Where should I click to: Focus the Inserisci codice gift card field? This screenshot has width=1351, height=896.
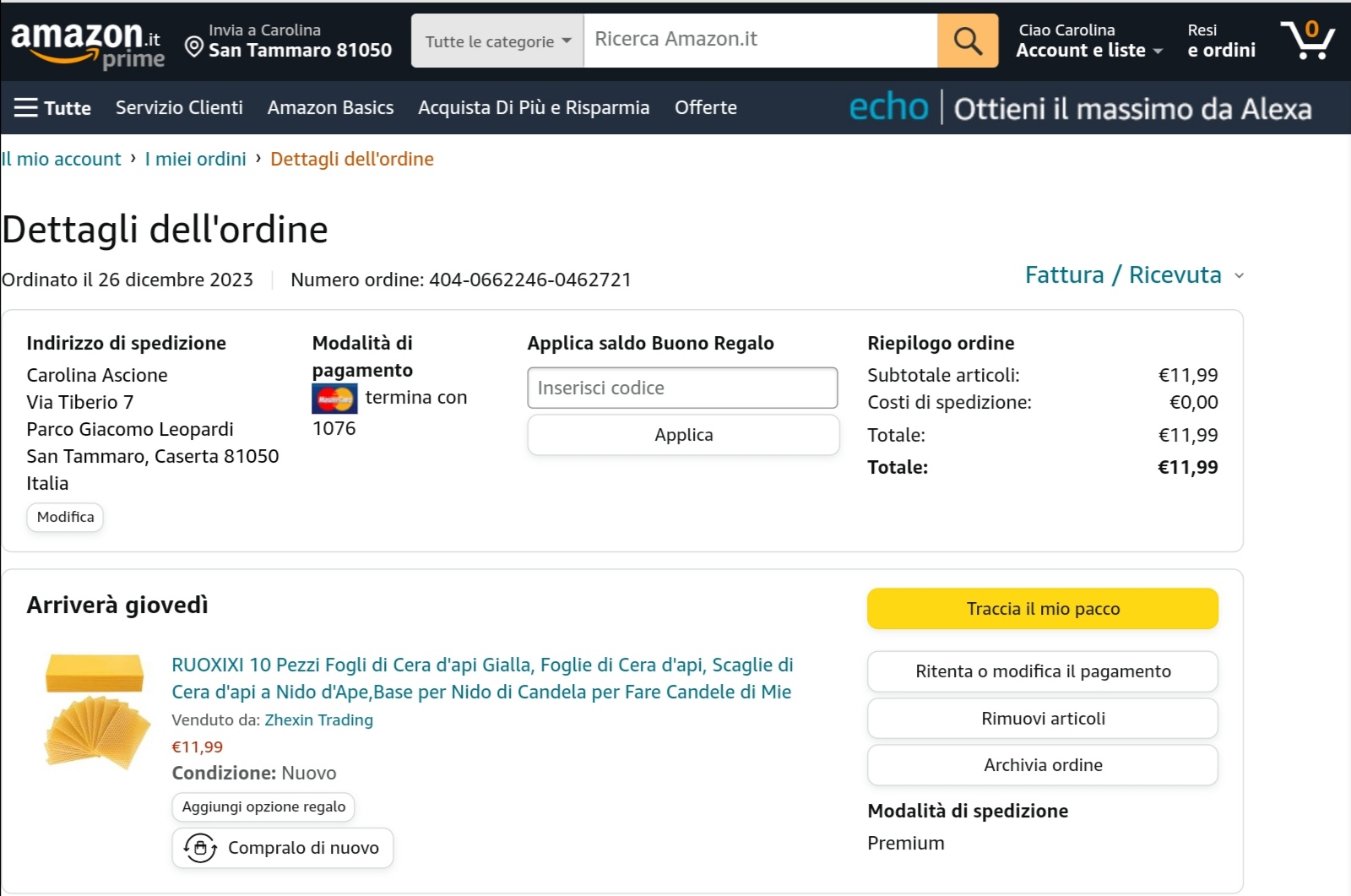pos(681,388)
